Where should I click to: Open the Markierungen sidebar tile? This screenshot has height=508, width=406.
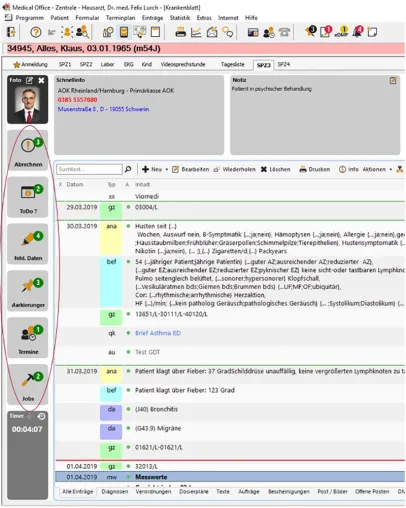pyautogui.click(x=28, y=291)
